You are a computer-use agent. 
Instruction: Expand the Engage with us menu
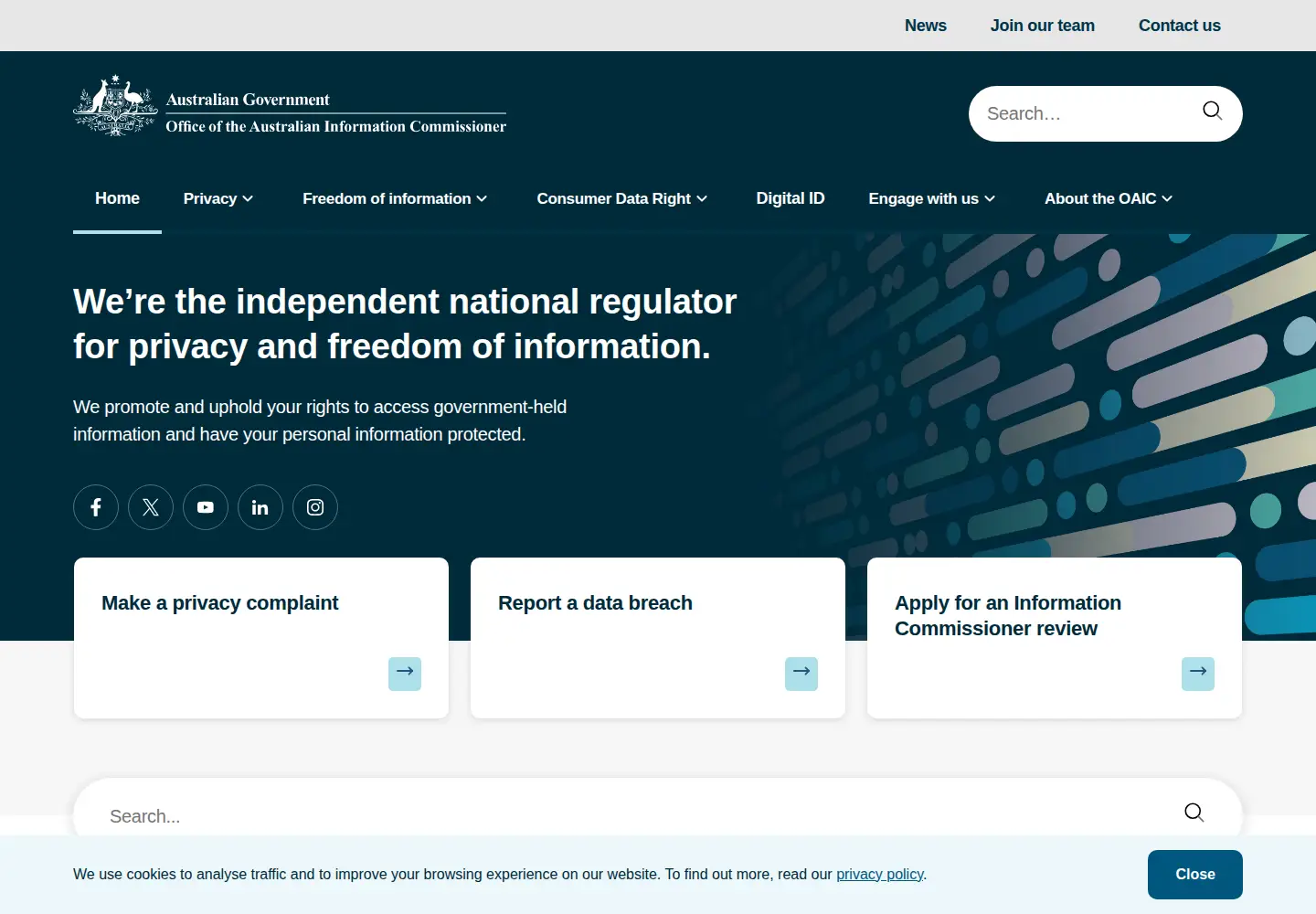(x=931, y=198)
